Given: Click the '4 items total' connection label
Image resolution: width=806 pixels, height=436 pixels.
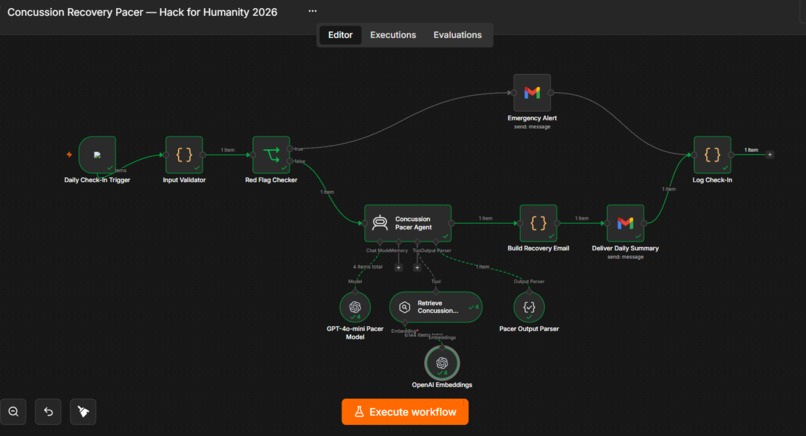Looking at the screenshot, I should pos(368,267).
